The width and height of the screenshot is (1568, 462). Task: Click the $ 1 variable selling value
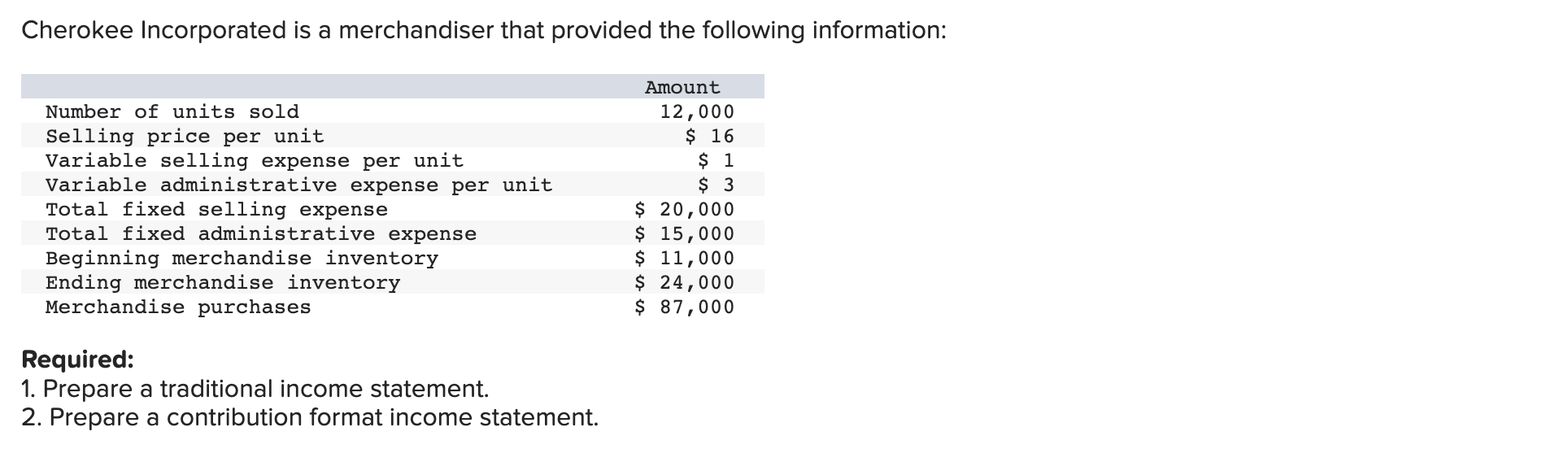tap(716, 160)
